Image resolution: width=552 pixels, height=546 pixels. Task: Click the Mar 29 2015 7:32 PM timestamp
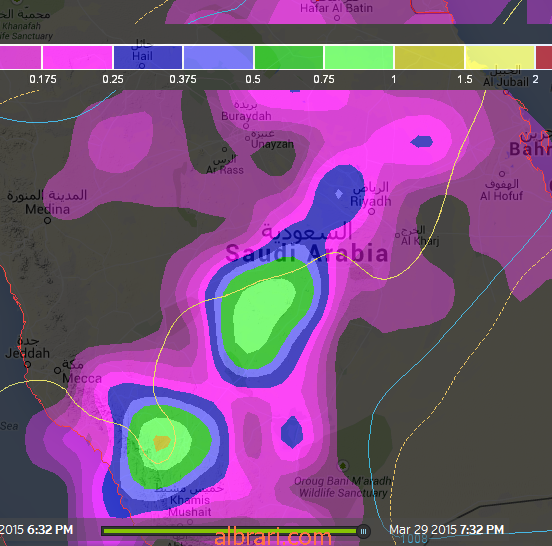[x=446, y=530]
